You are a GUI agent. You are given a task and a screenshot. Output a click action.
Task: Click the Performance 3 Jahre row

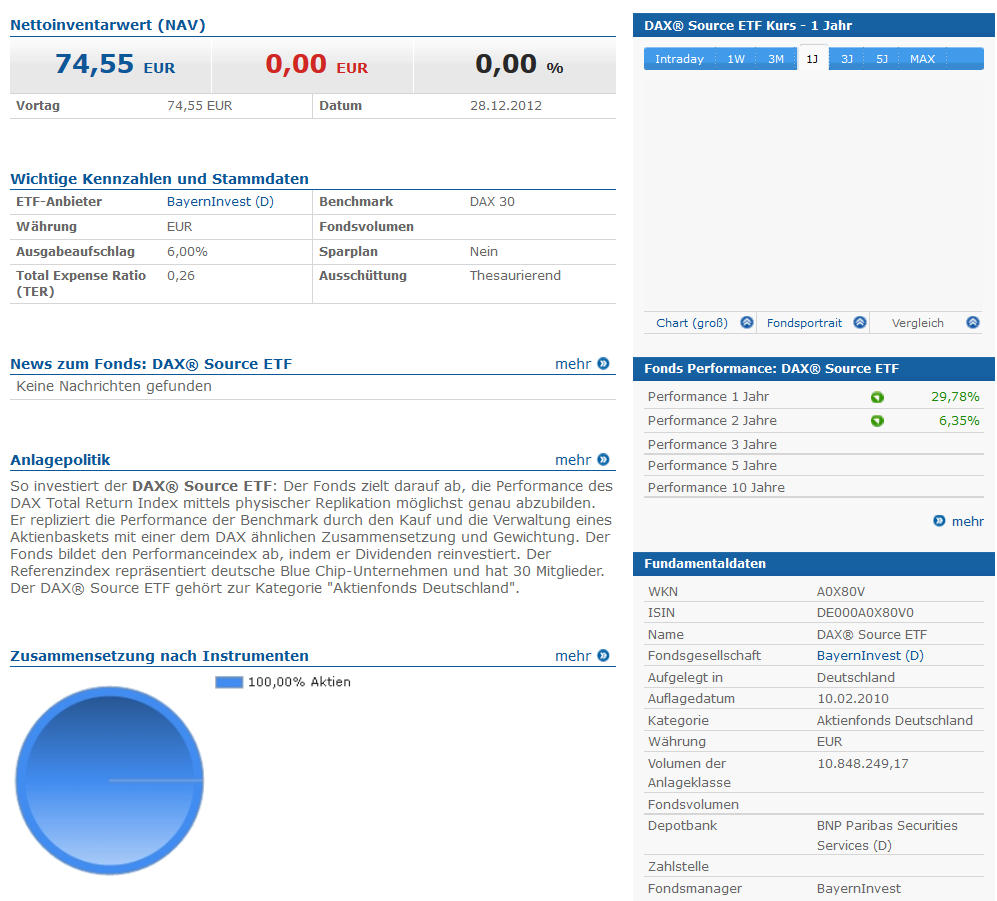(x=814, y=444)
